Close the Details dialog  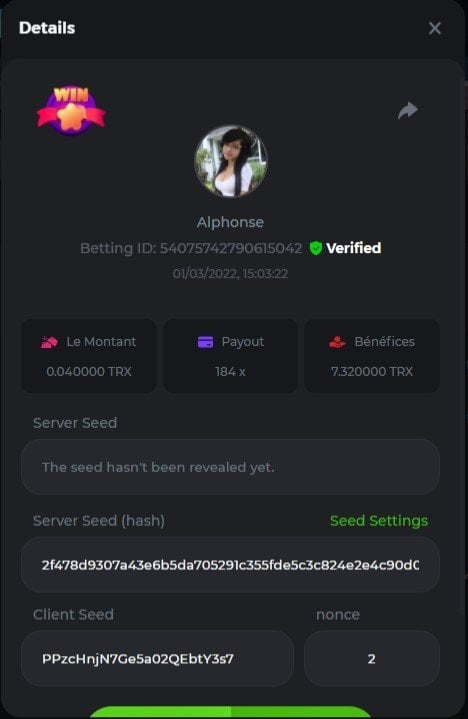[435, 28]
